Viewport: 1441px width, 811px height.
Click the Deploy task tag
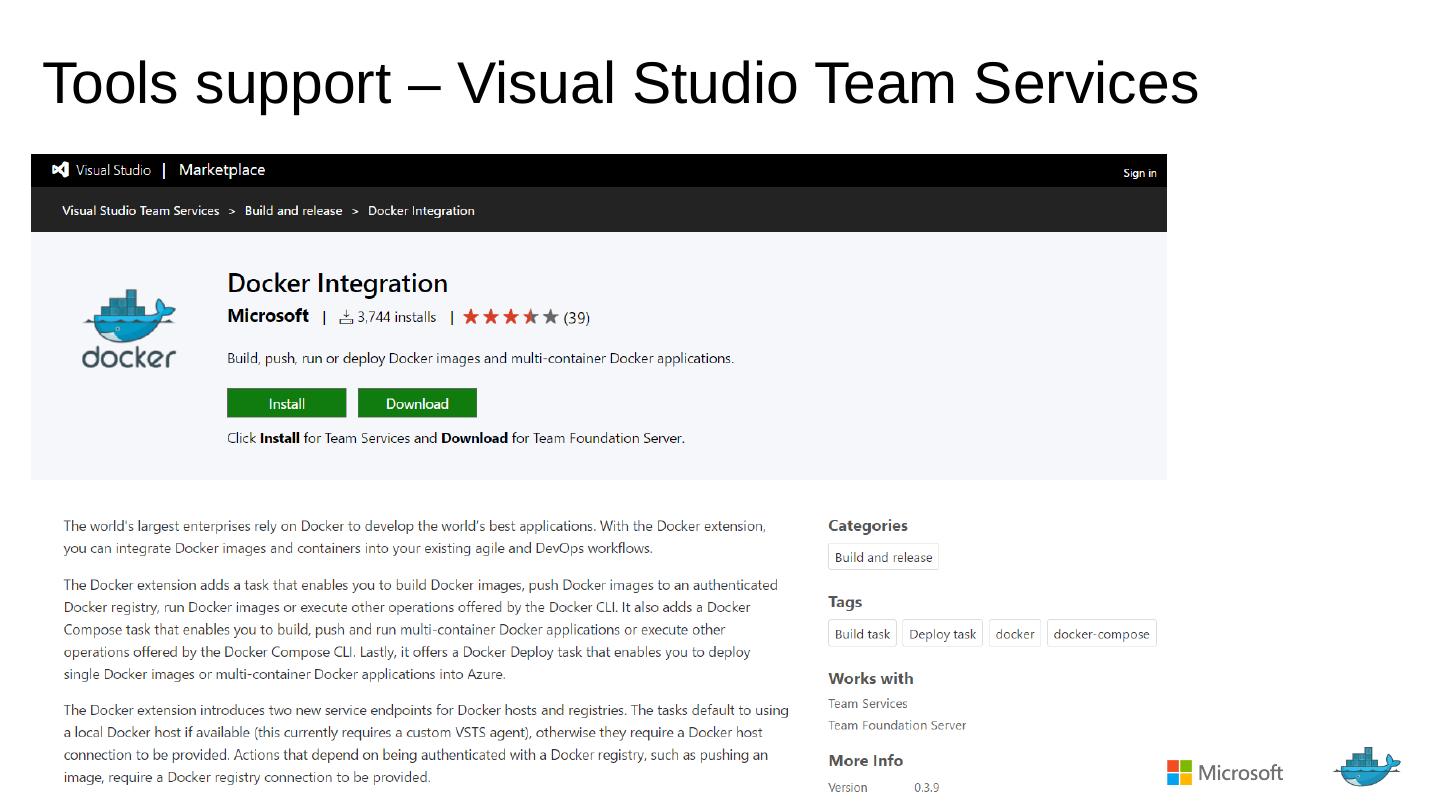click(x=942, y=634)
